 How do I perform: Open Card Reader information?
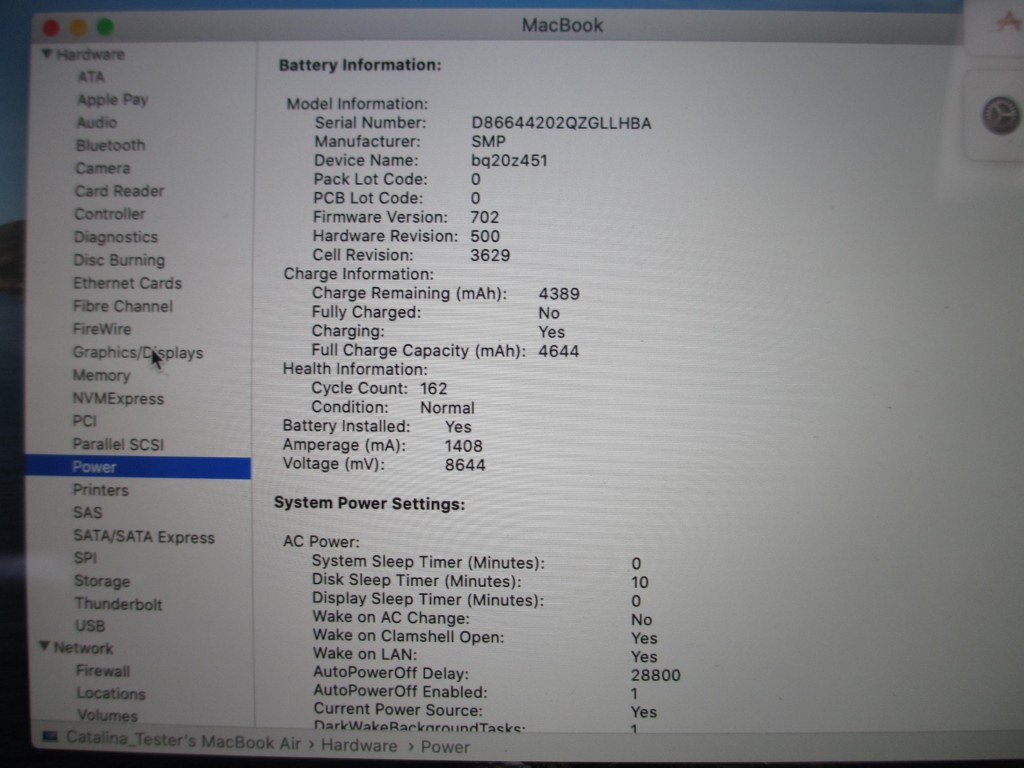pyautogui.click(x=119, y=191)
